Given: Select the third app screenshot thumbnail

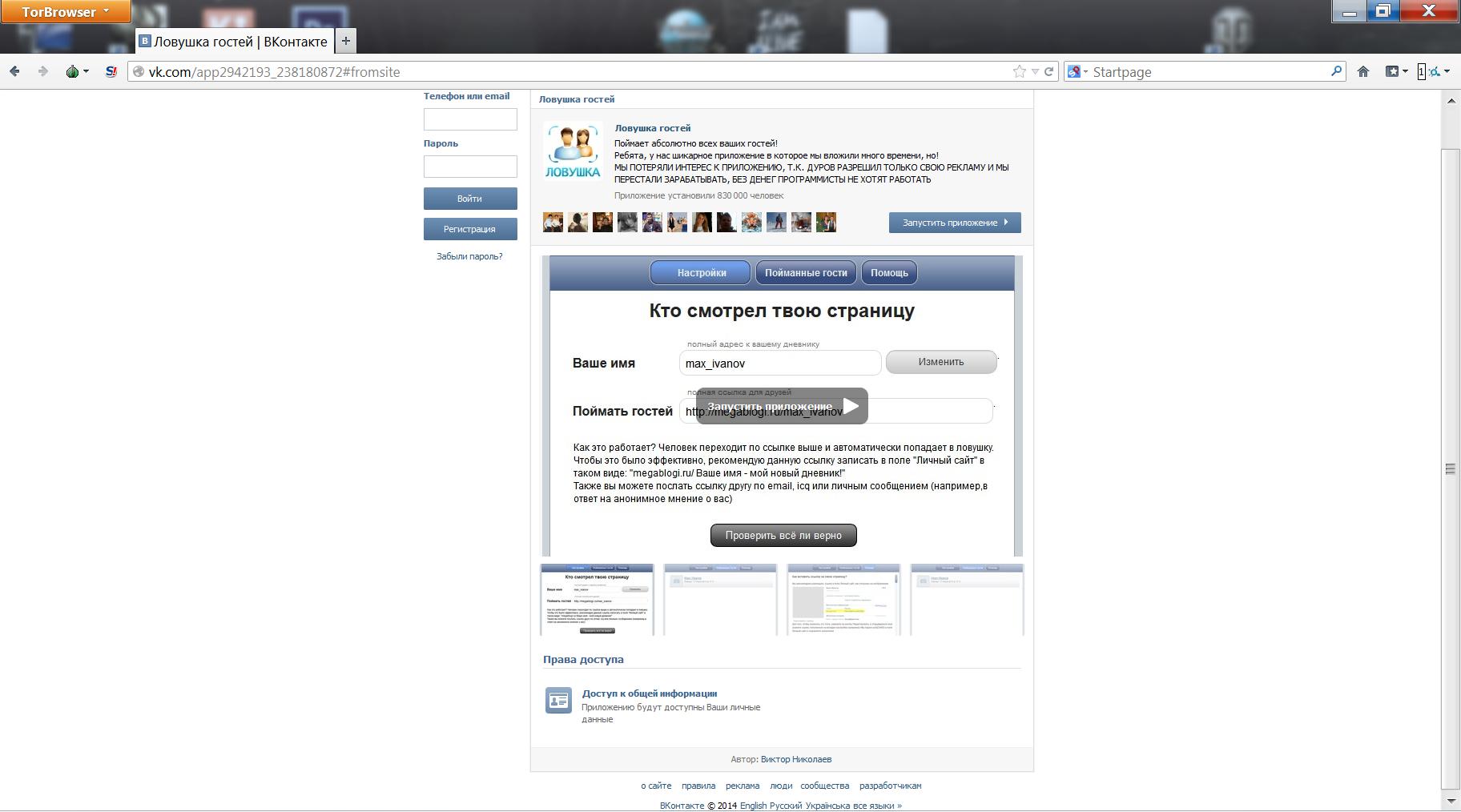Looking at the screenshot, I should tap(843, 600).
